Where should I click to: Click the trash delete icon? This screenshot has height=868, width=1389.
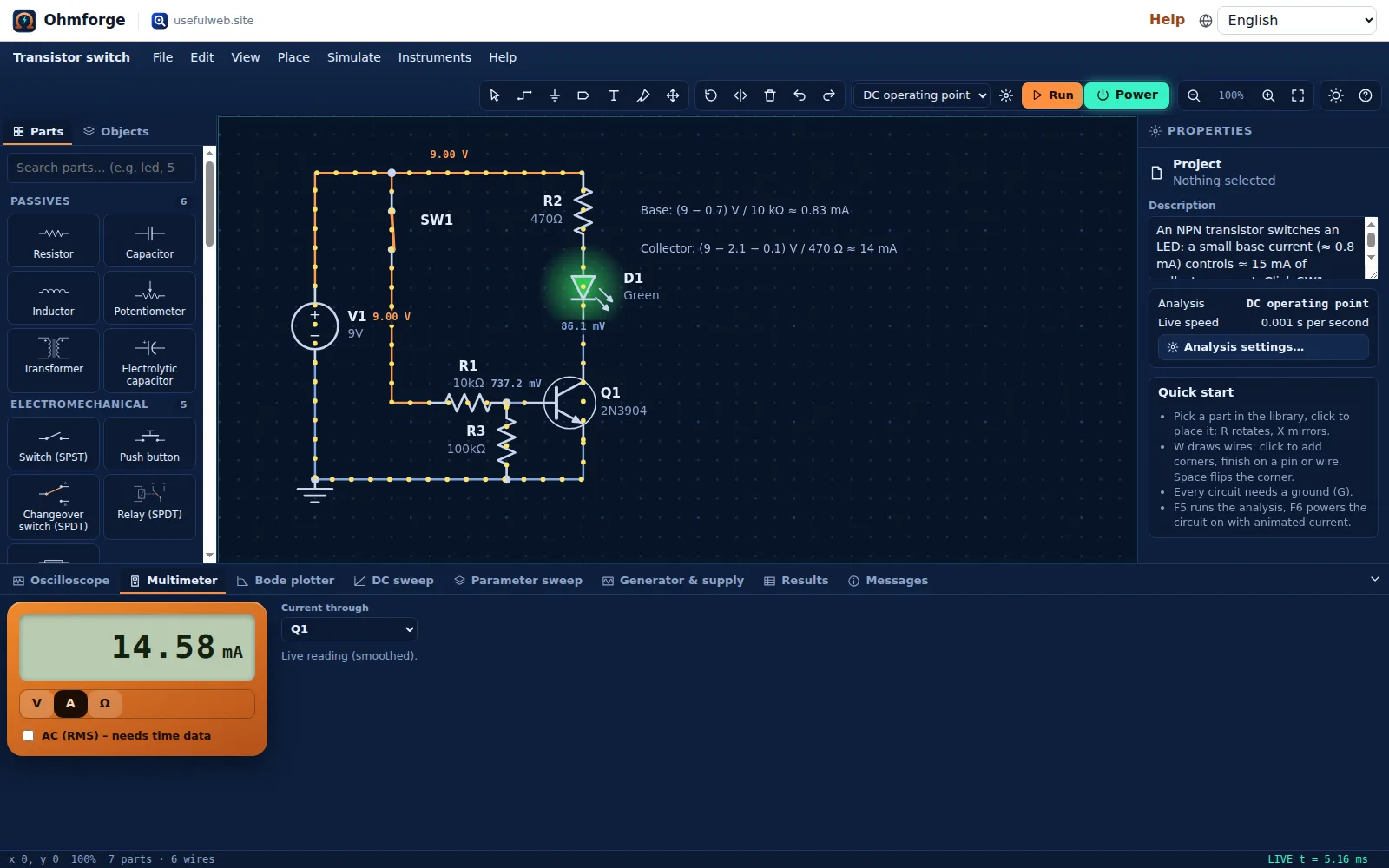pos(769,95)
